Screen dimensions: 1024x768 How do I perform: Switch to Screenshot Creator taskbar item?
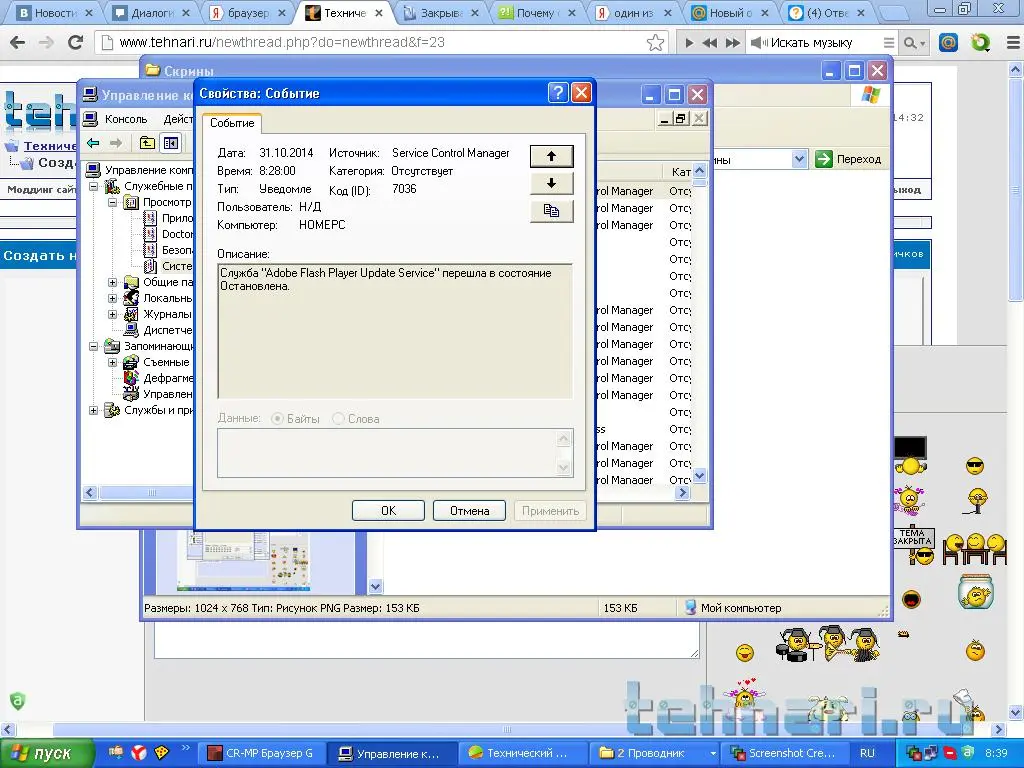point(787,753)
